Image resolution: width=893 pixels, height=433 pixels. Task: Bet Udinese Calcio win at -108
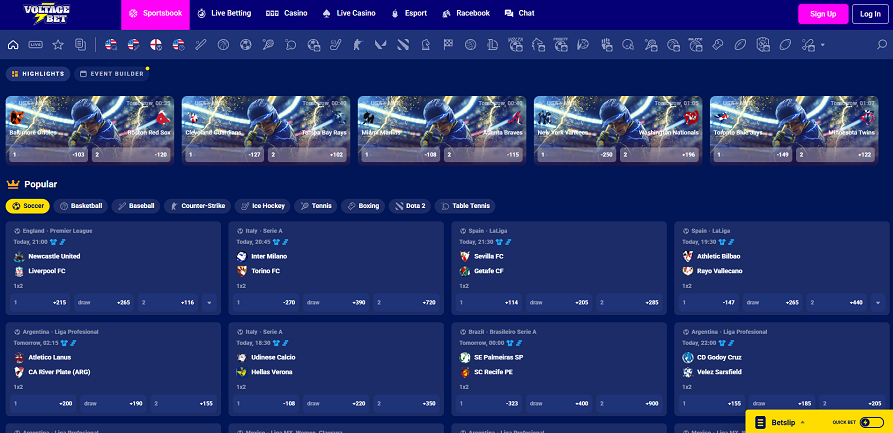pos(265,403)
